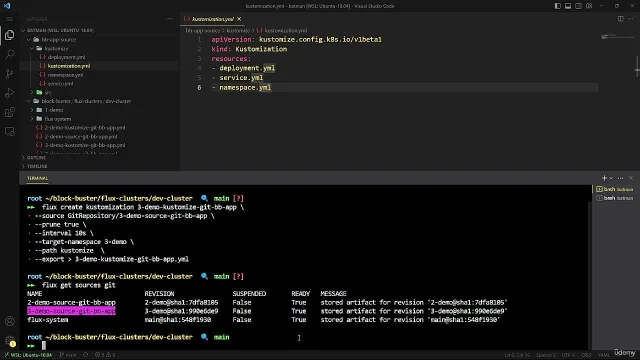
Task: Open the Customize Layout button
Action: tap(589, 6)
